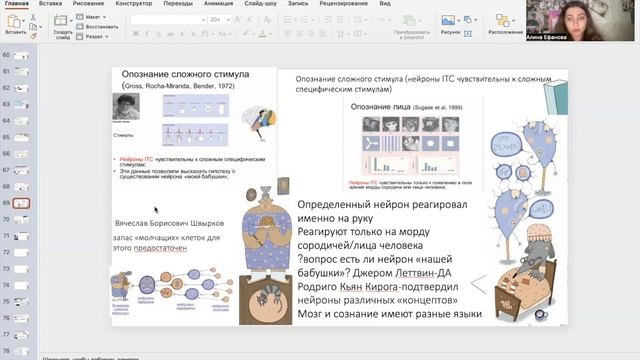Image resolution: width=640 pixels, height=360 pixels.
Task: Select slide 60 thumbnail
Action: [21, 55]
